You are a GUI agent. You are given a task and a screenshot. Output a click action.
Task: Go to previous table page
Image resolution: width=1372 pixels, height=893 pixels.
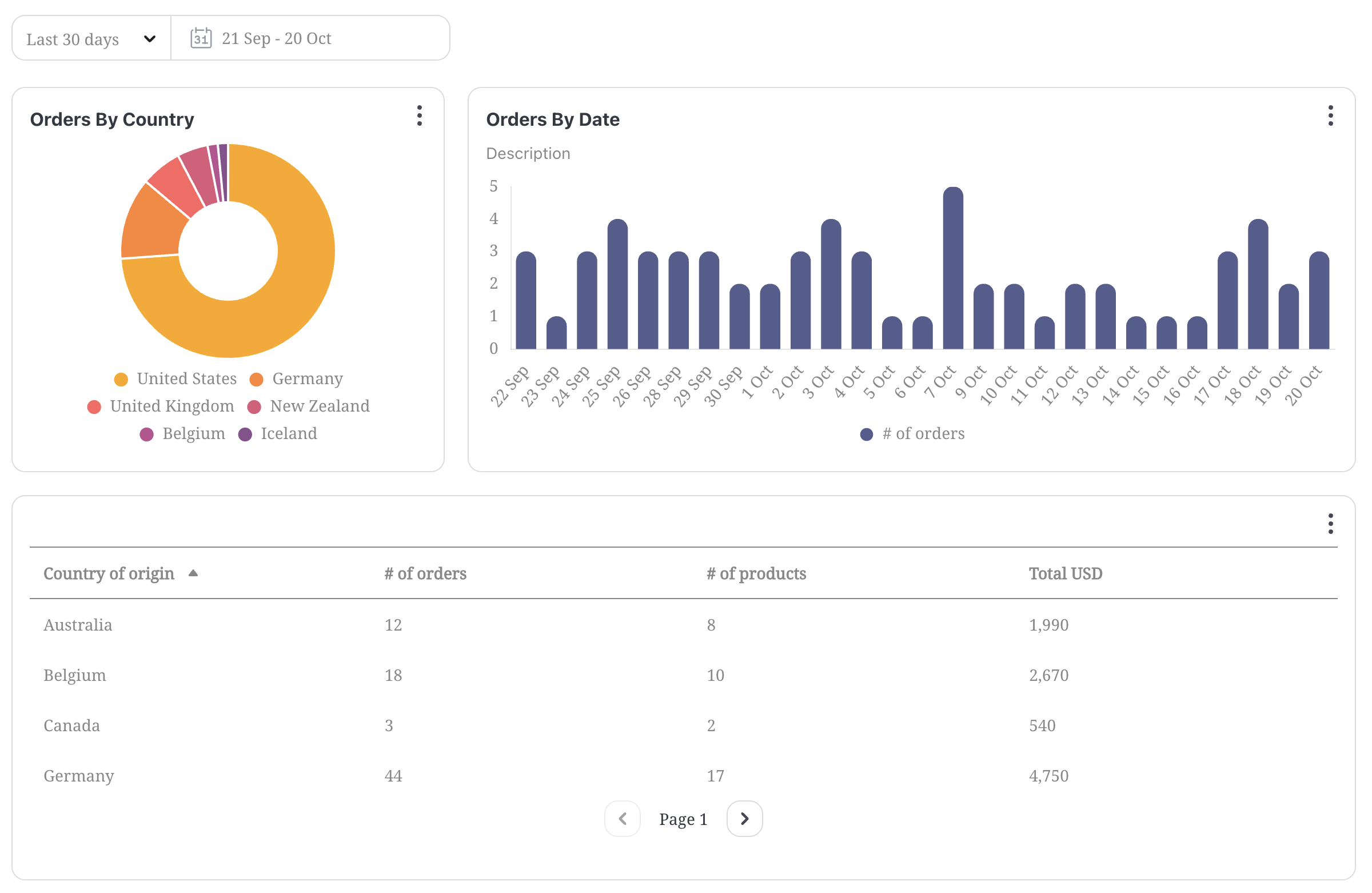[x=622, y=819]
